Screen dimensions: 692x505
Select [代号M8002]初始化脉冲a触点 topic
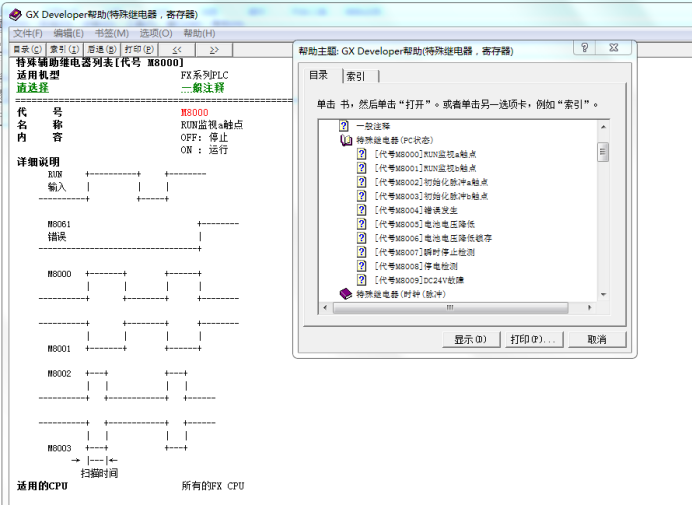[431, 182]
